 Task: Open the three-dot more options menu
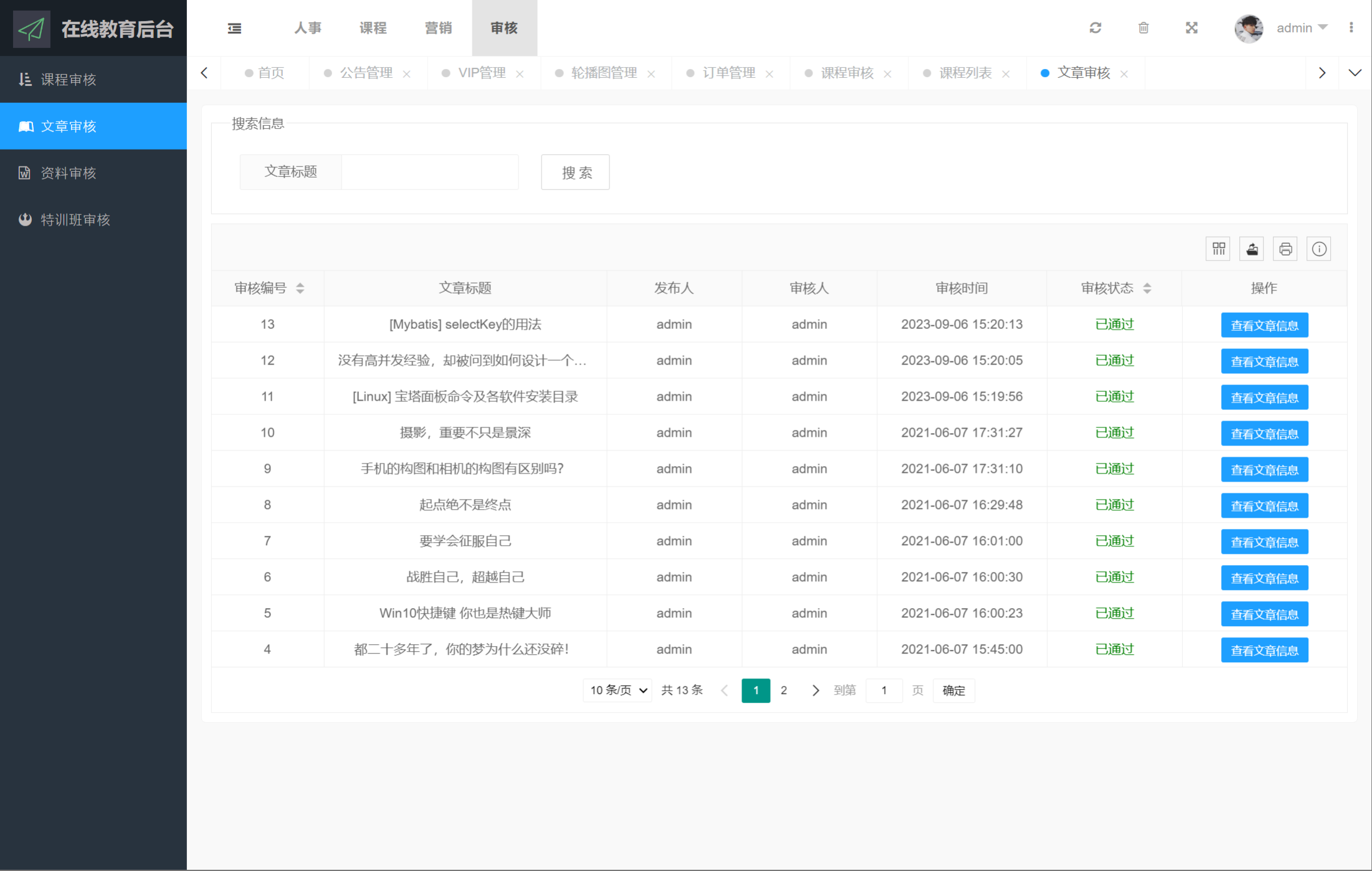[x=1351, y=28]
